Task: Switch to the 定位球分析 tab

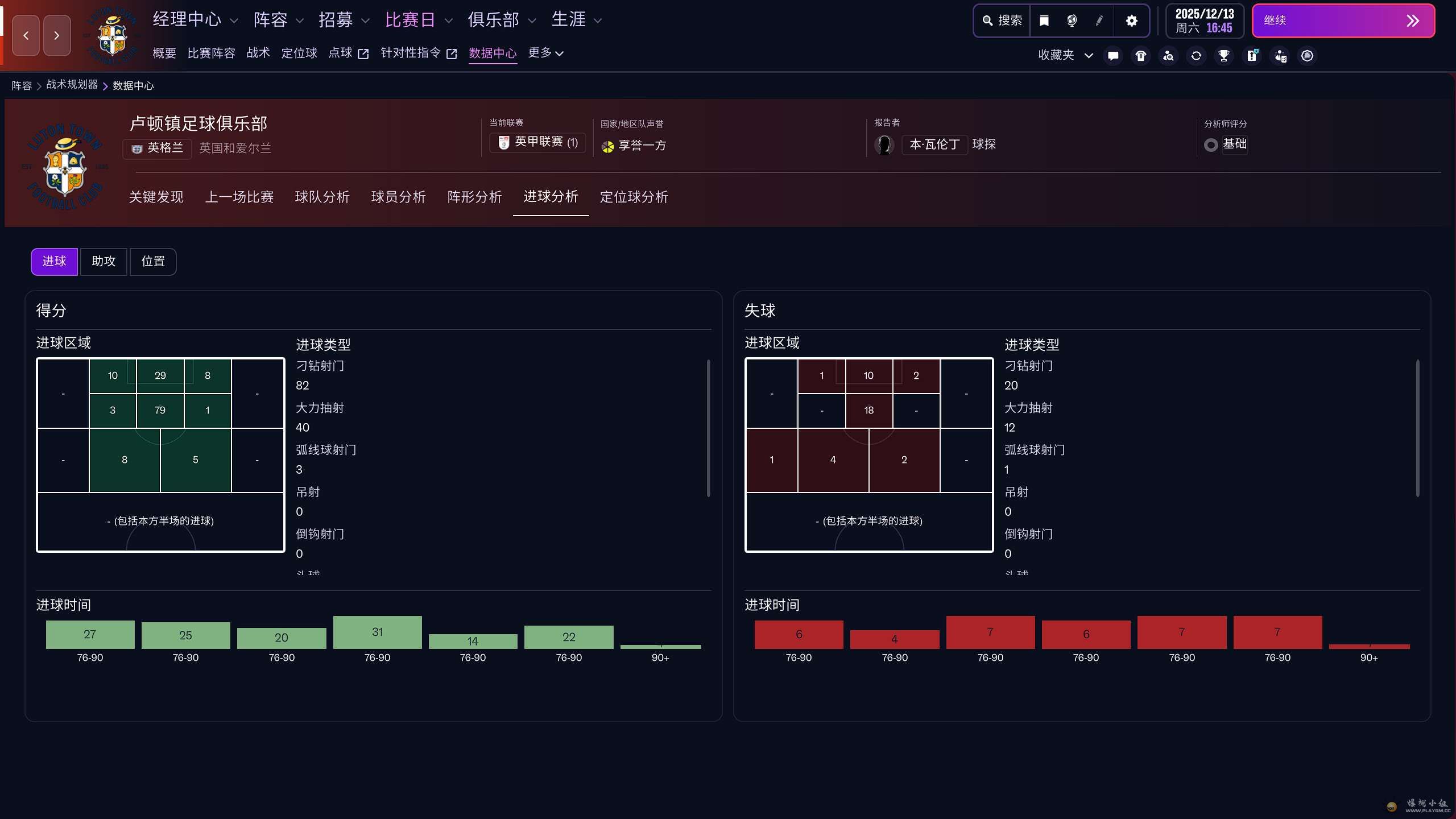Action: (634, 197)
